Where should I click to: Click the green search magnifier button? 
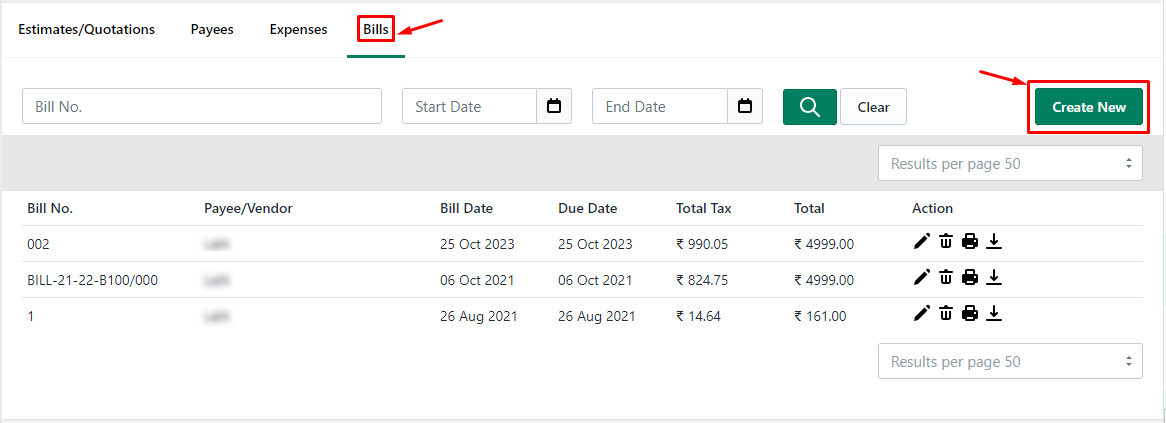click(810, 107)
